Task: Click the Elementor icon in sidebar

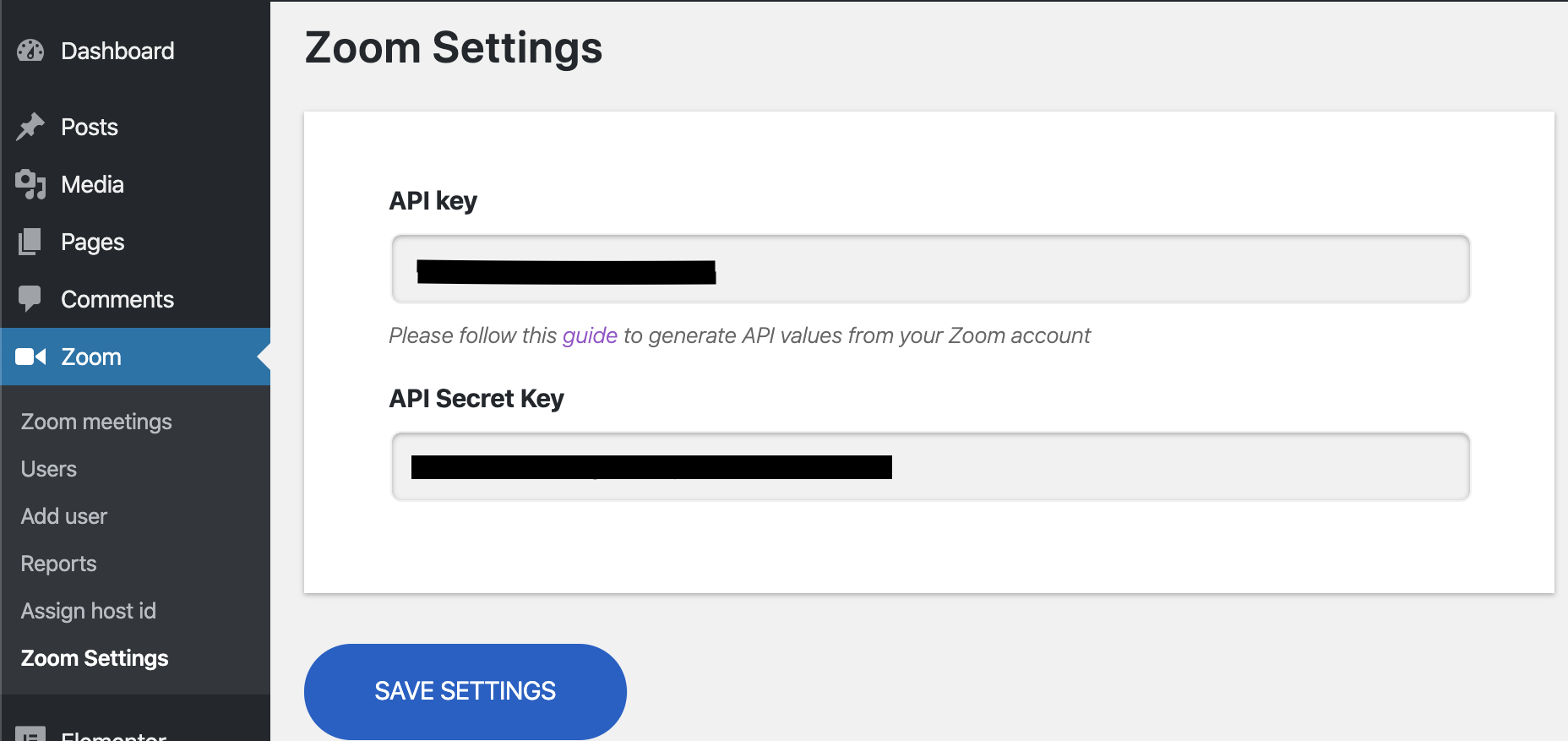Action: tap(30, 734)
